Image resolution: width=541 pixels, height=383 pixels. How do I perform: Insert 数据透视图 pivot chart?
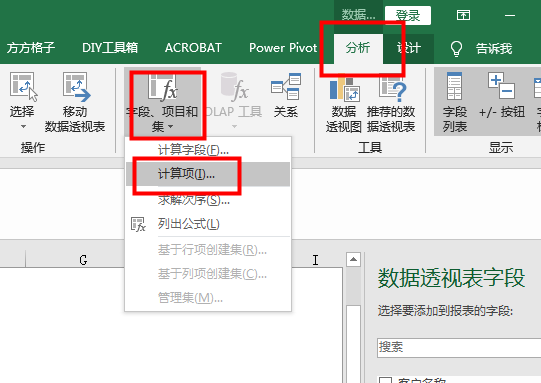coord(343,103)
